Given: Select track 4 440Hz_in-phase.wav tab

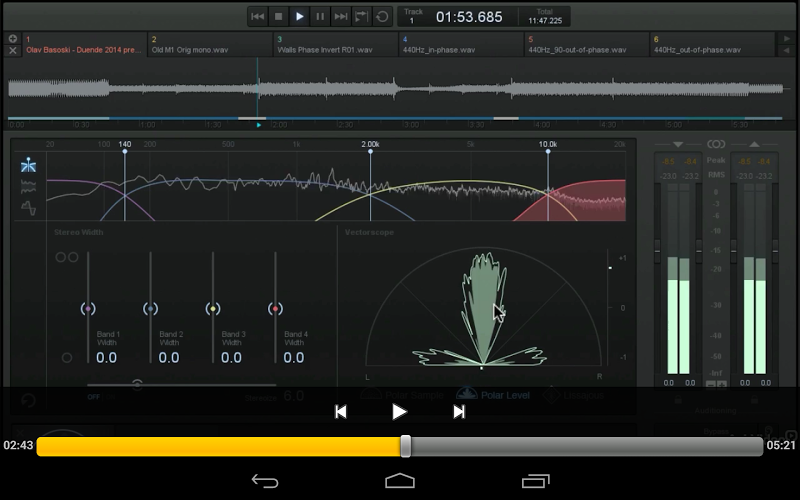Looking at the screenshot, I should click(x=461, y=44).
